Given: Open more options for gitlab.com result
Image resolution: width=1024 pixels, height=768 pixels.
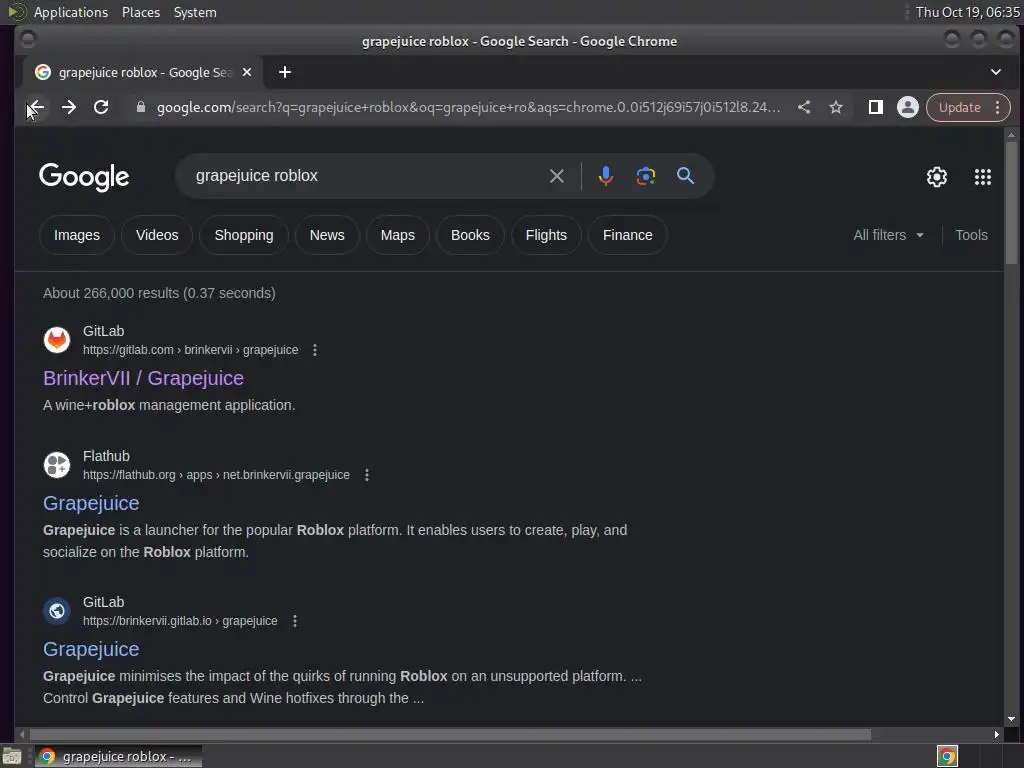Looking at the screenshot, I should (315, 350).
